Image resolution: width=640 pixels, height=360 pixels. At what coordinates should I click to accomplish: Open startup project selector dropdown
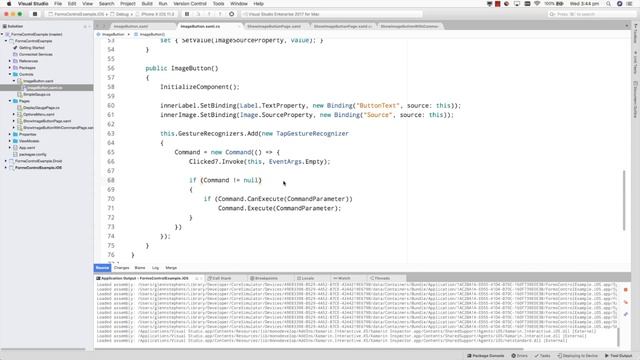tap(78, 14)
